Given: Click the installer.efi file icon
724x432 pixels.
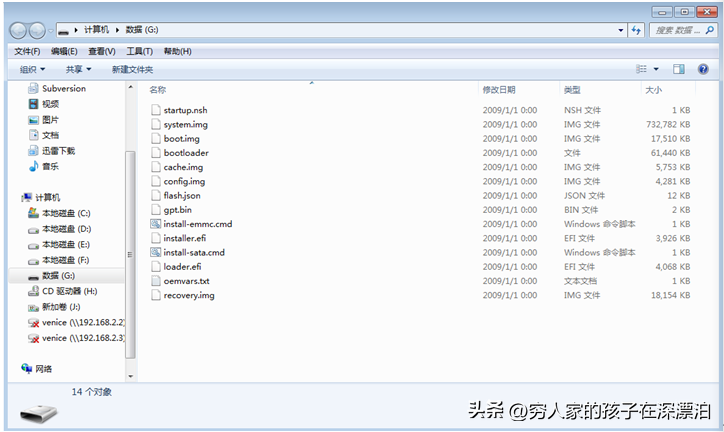Looking at the screenshot, I should click(156, 238).
